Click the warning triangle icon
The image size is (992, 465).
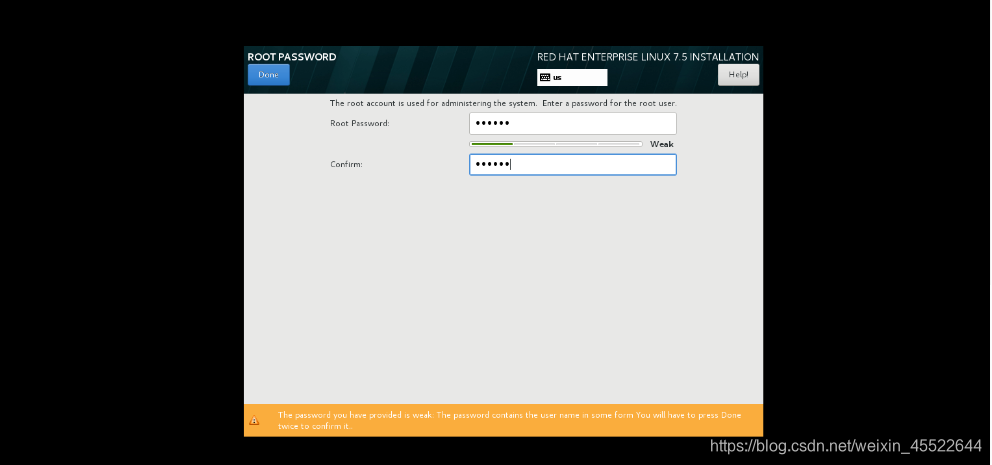[254, 420]
